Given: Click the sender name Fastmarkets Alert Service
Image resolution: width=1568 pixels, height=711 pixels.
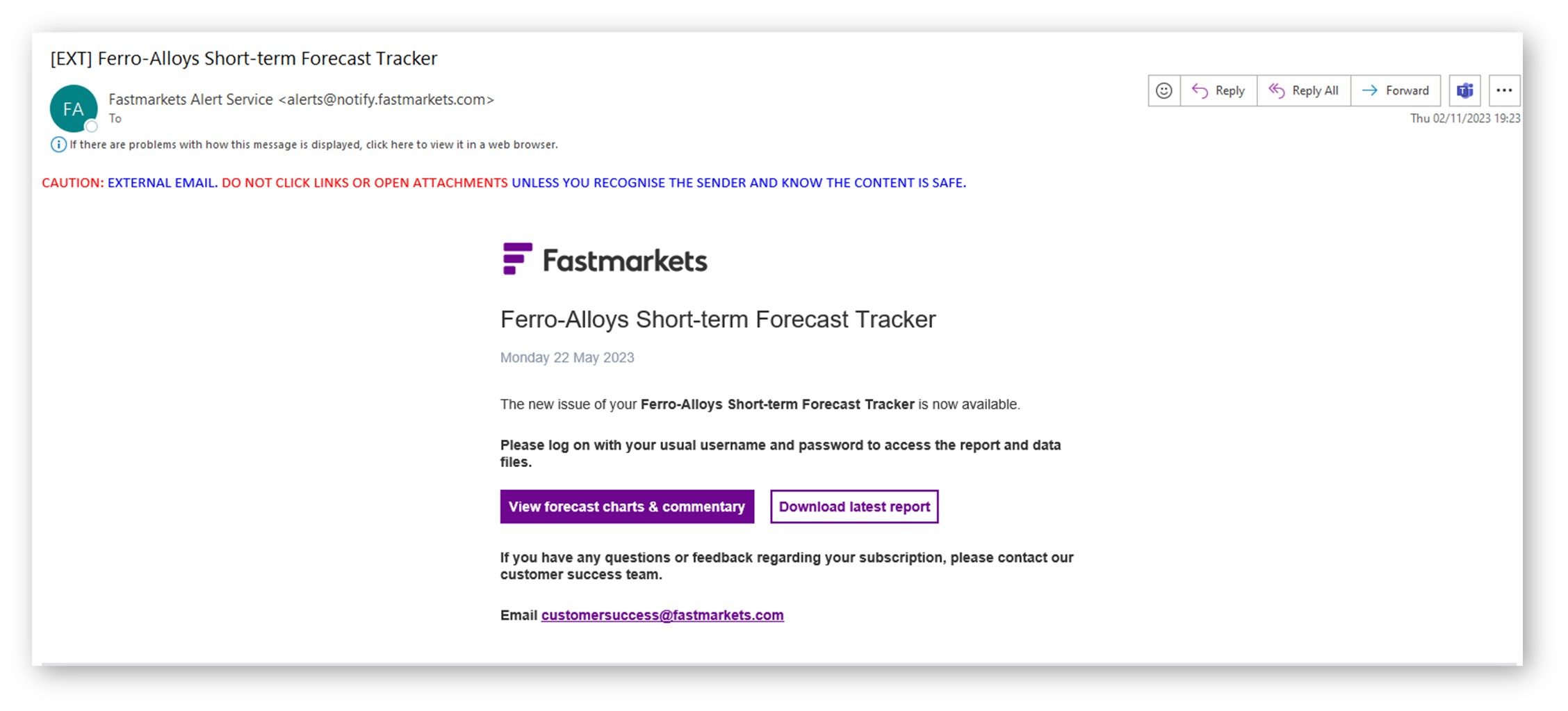Looking at the screenshot, I should pyautogui.click(x=190, y=99).
